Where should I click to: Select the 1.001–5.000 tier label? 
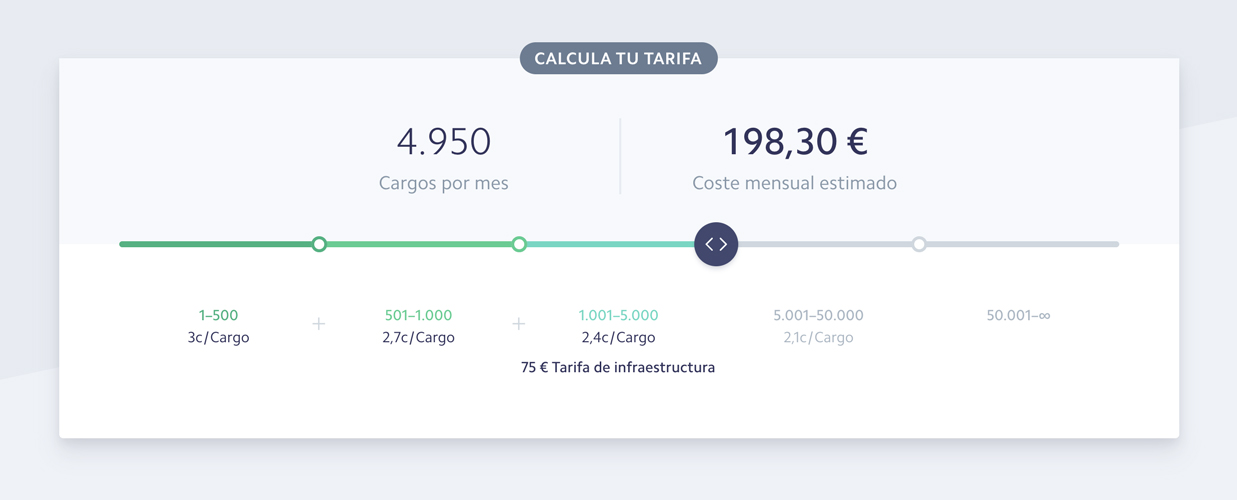tap(618, 316)
